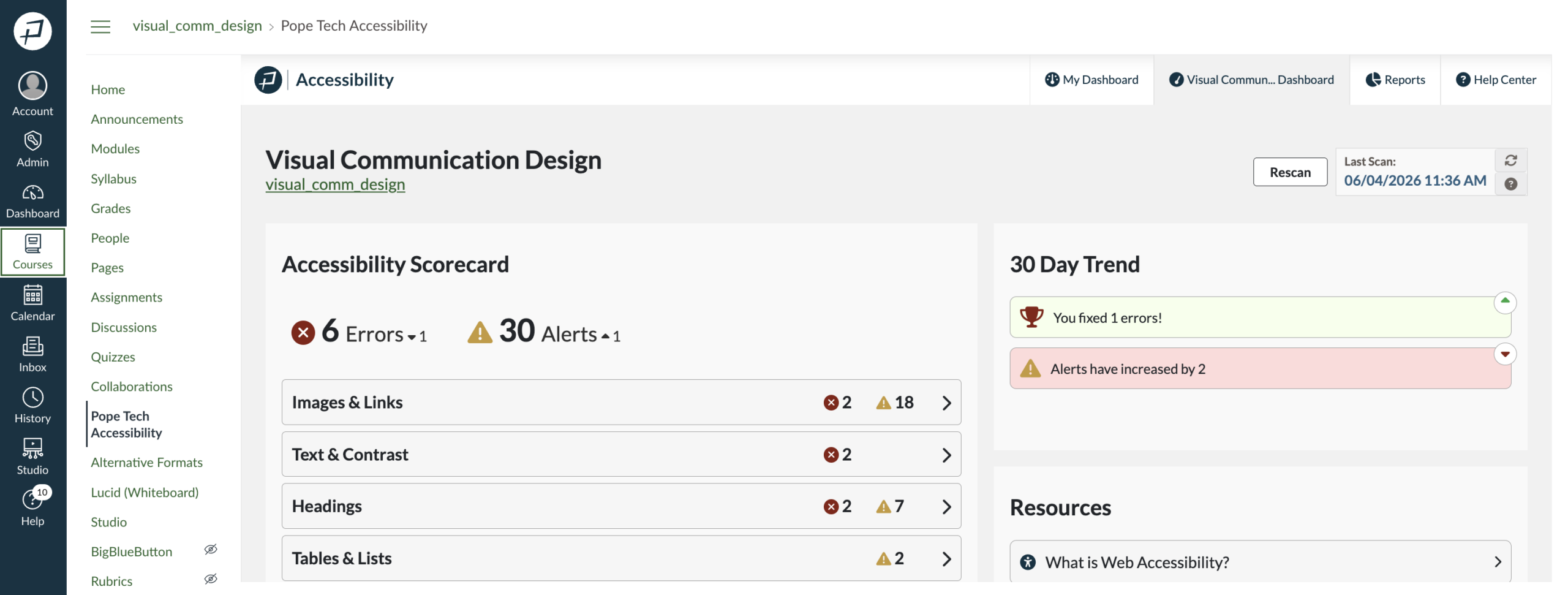Viewport: 1568px width, 595px height.
Task: Open Help icon with 10 badge
Action: pos(32,499)
